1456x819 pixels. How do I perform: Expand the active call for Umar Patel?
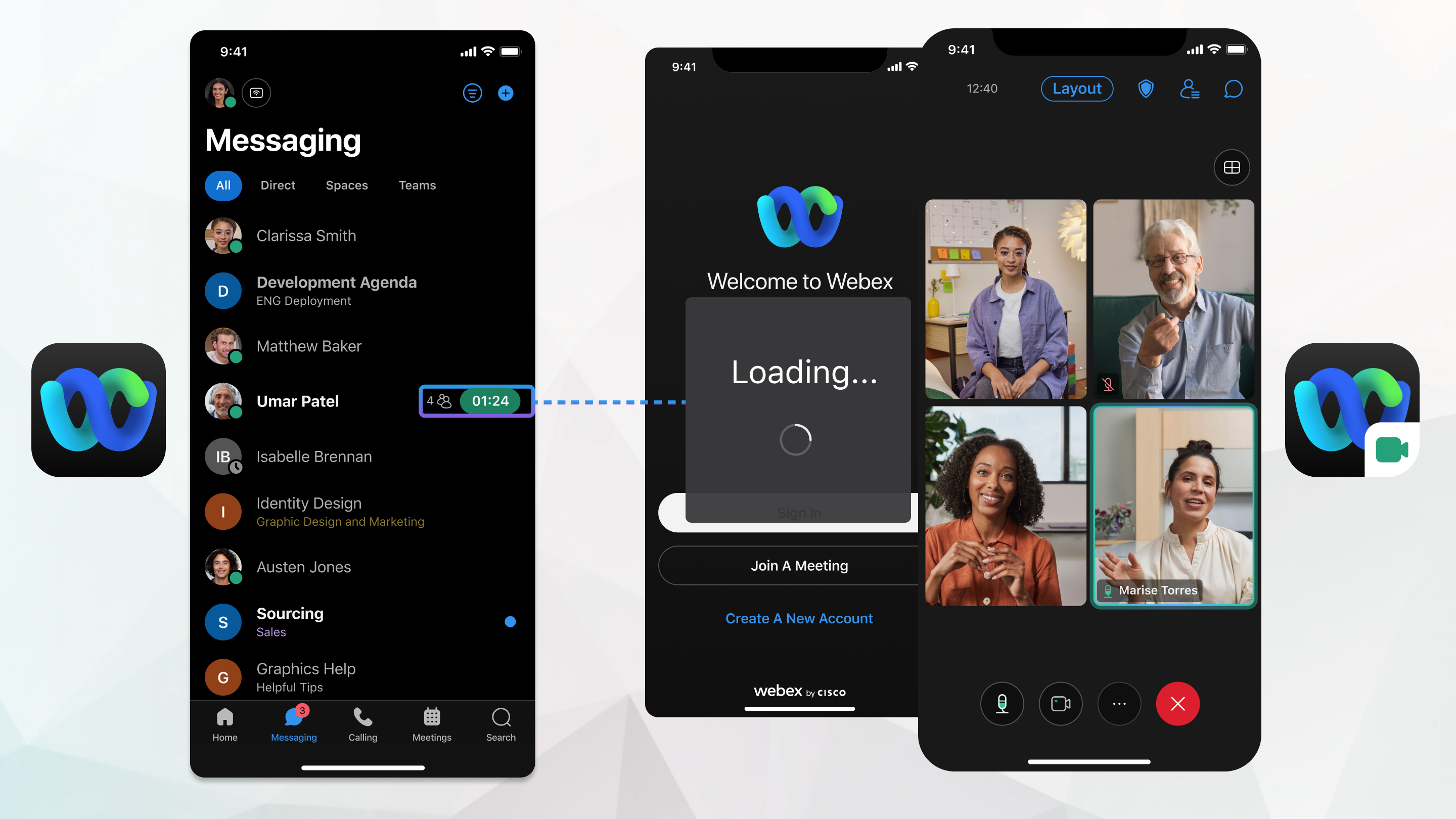[489, 400]
